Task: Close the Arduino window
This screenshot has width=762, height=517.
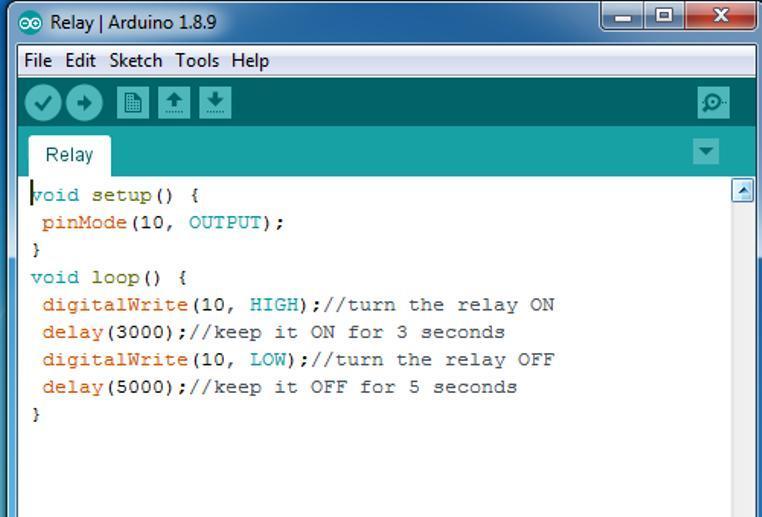Action: (720, 17)
